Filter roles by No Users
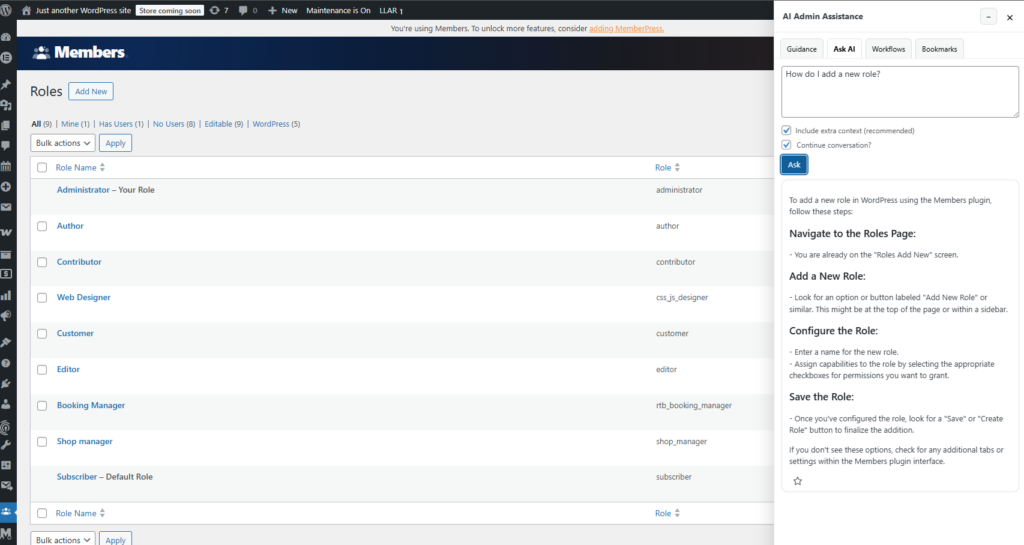 pyautogui.click(x=174, y=124)
